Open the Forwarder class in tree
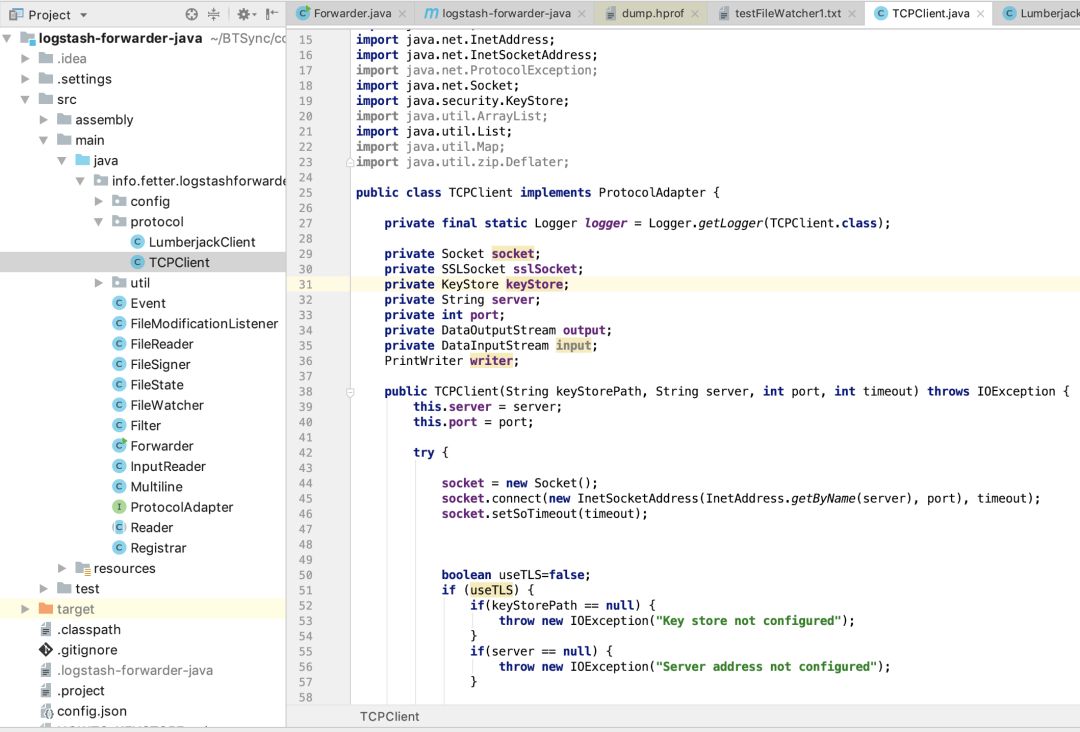This screenshot has width=1080, height=732. (161, 446)
